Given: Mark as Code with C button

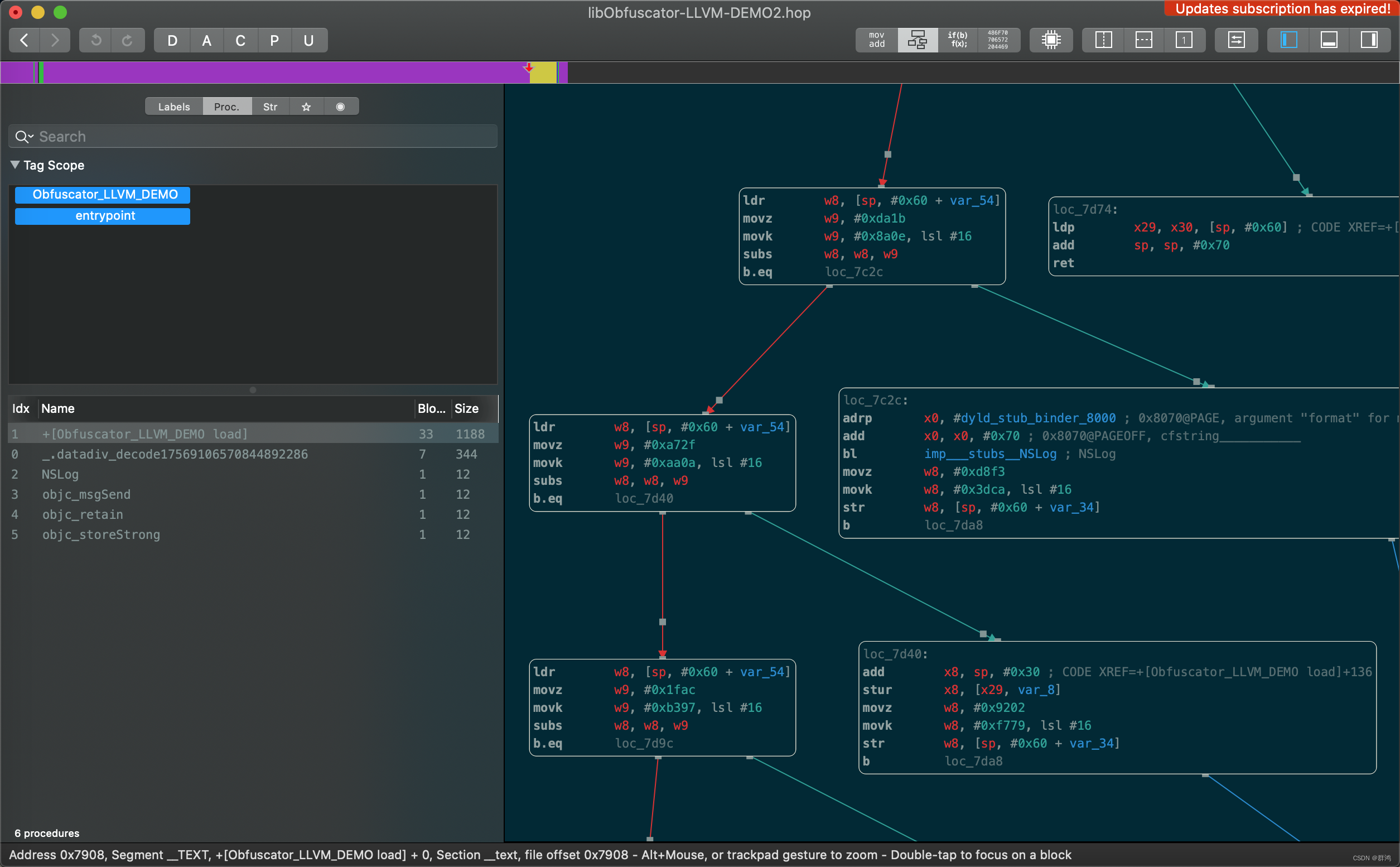Looking at the screenshot, I should (240, 41).
